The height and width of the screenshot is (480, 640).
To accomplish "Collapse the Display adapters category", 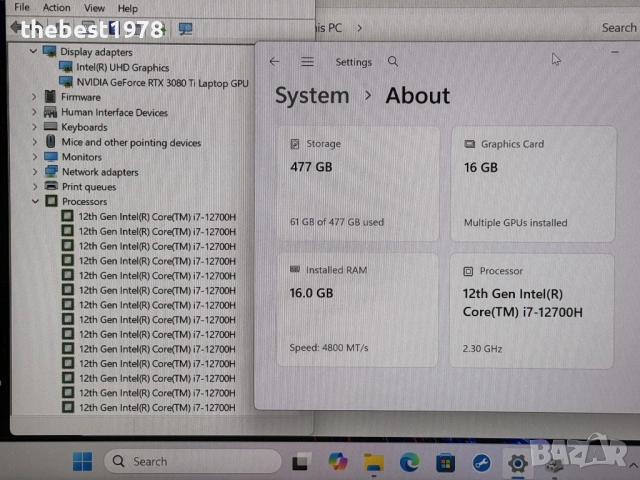I will pyautogui.click(x=34, y=51).
